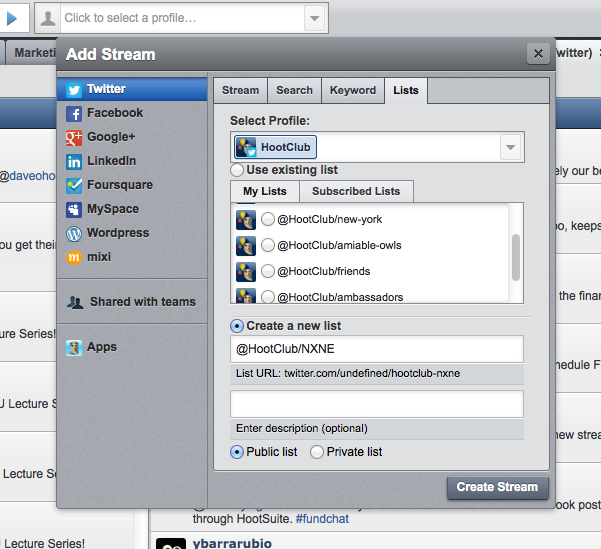Open the Select Profile dropdown arrow
Viewport: 601px width, 549px height.
tap(510, 147)
